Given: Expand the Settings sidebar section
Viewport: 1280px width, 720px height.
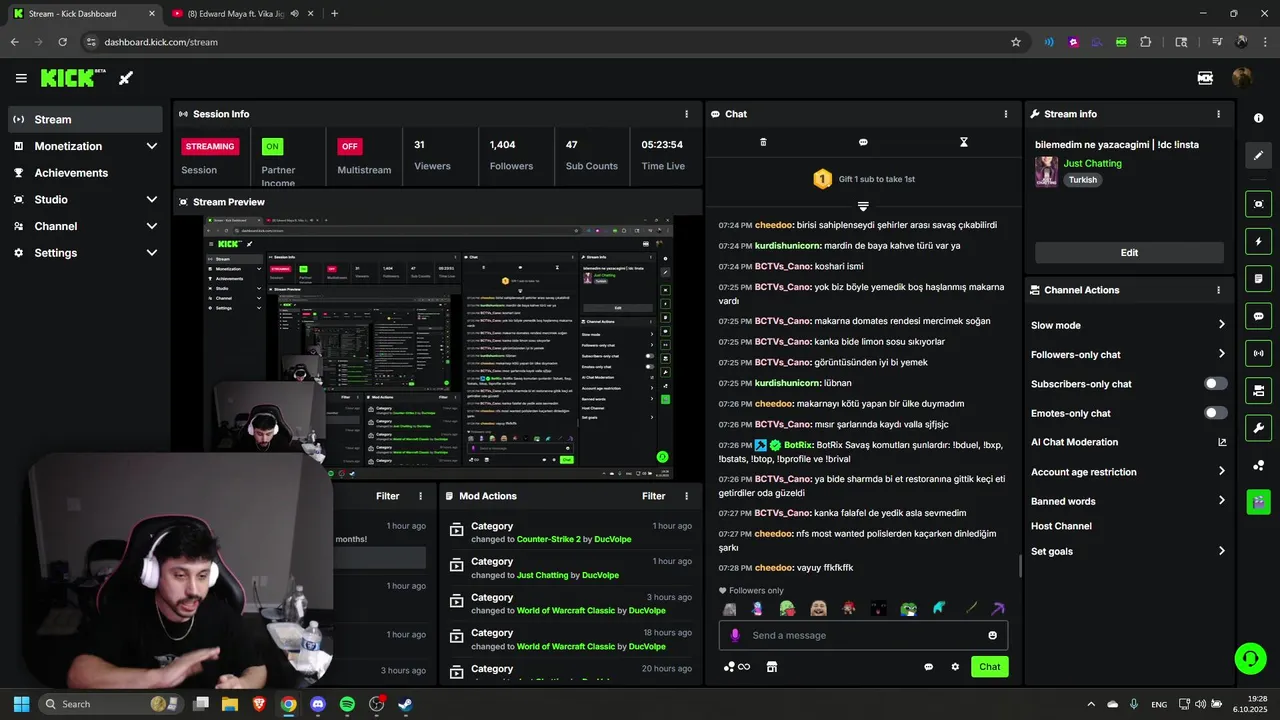Looking at the screenshot, I should point(152,253).
